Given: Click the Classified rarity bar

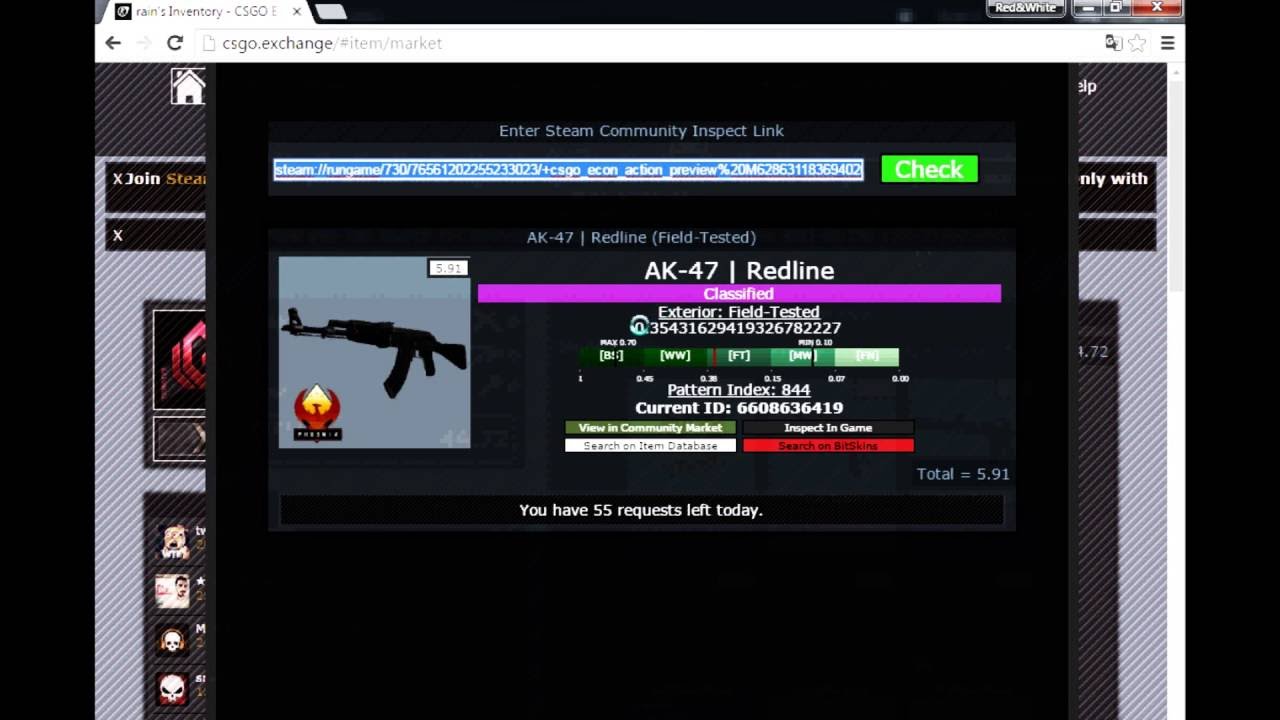Looking at the screenshot, I should pos(739,293).
